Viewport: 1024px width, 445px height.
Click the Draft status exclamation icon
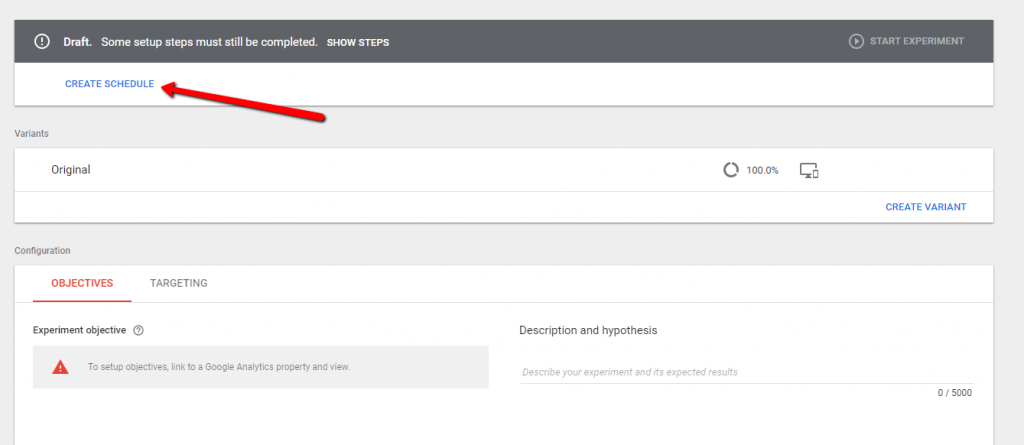(42, 42)
